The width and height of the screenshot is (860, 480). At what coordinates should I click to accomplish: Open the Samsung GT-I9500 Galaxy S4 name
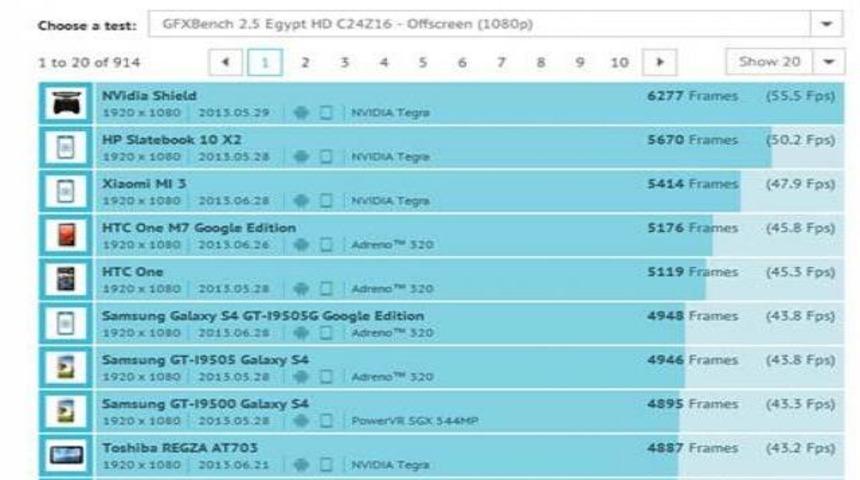(205, 404)
